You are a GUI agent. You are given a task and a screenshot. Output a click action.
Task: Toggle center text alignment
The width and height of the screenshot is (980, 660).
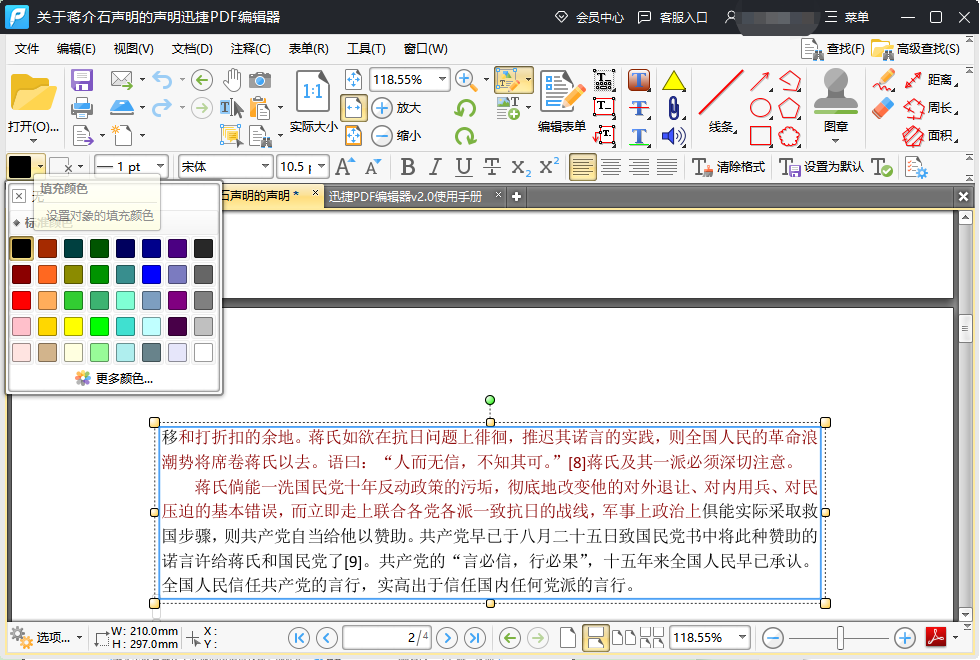[611, 167]
